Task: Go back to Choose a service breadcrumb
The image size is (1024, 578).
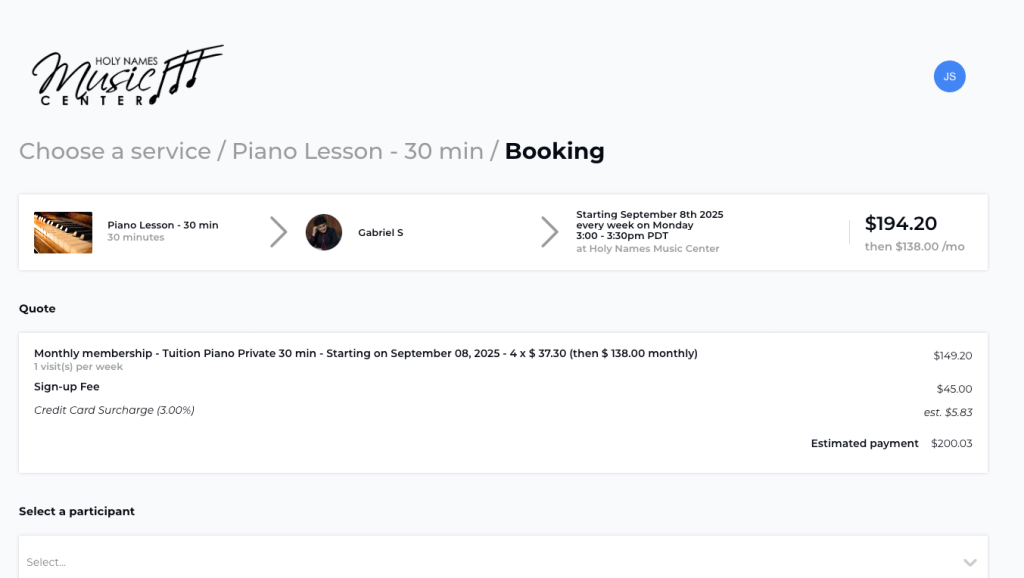Action: [x=115, y=151]
